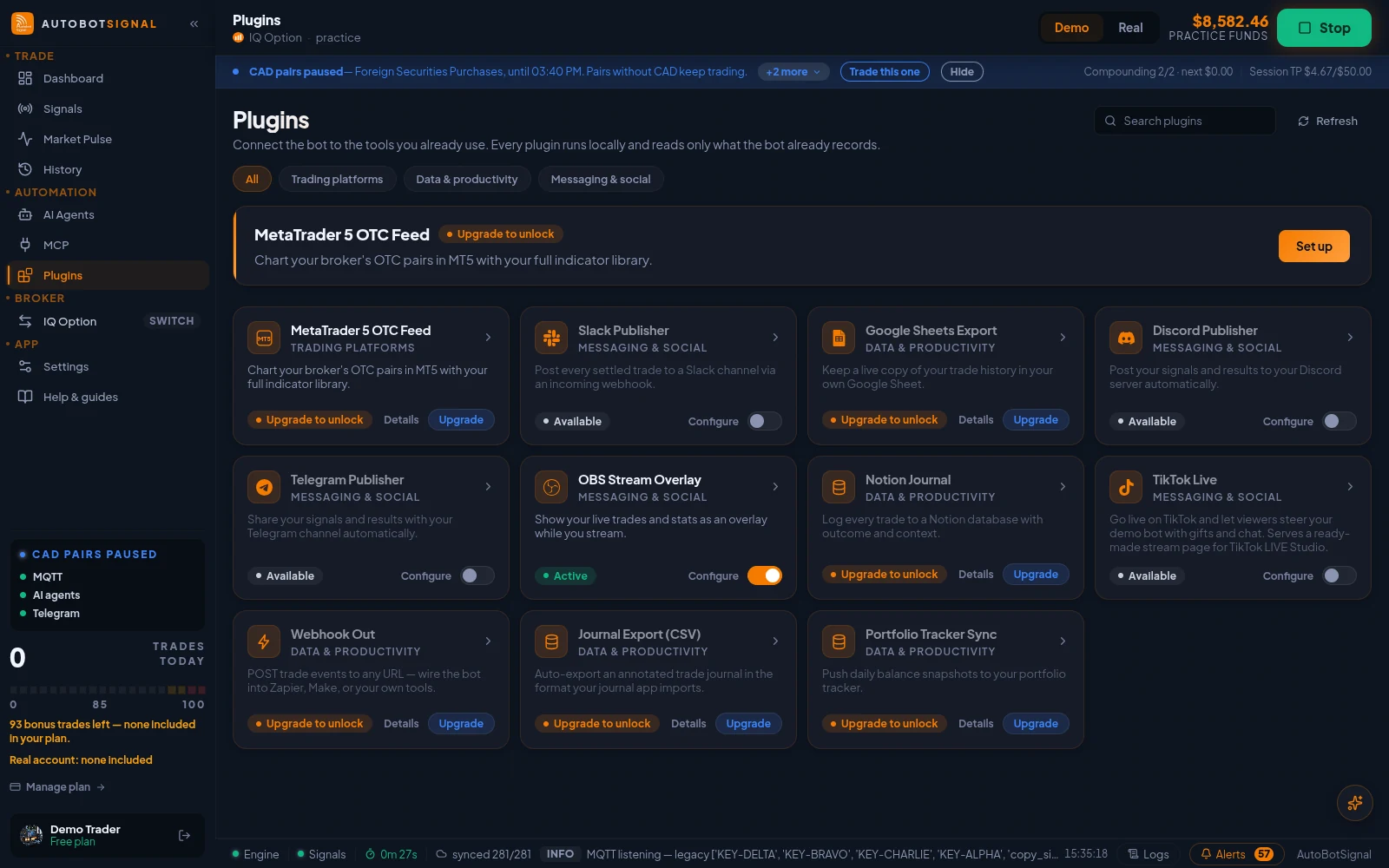This screenshot has height=868, width=1389.
Task: Click the trades today progress bar
Action: click(x=108, y=690)
